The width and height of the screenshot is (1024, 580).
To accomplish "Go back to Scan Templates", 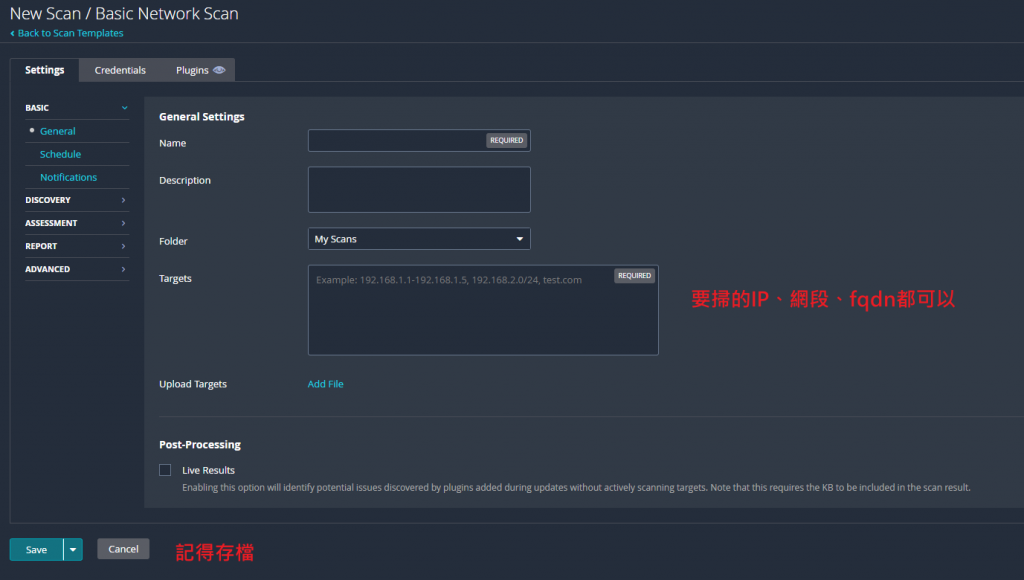I will [x=67, y=33].
